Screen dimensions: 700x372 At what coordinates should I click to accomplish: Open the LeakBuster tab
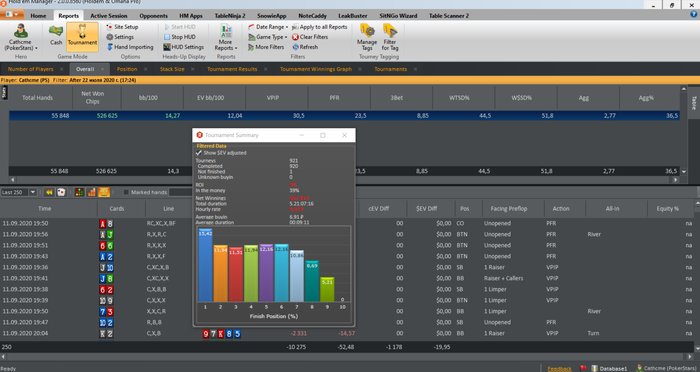click(x=353, y=16)
